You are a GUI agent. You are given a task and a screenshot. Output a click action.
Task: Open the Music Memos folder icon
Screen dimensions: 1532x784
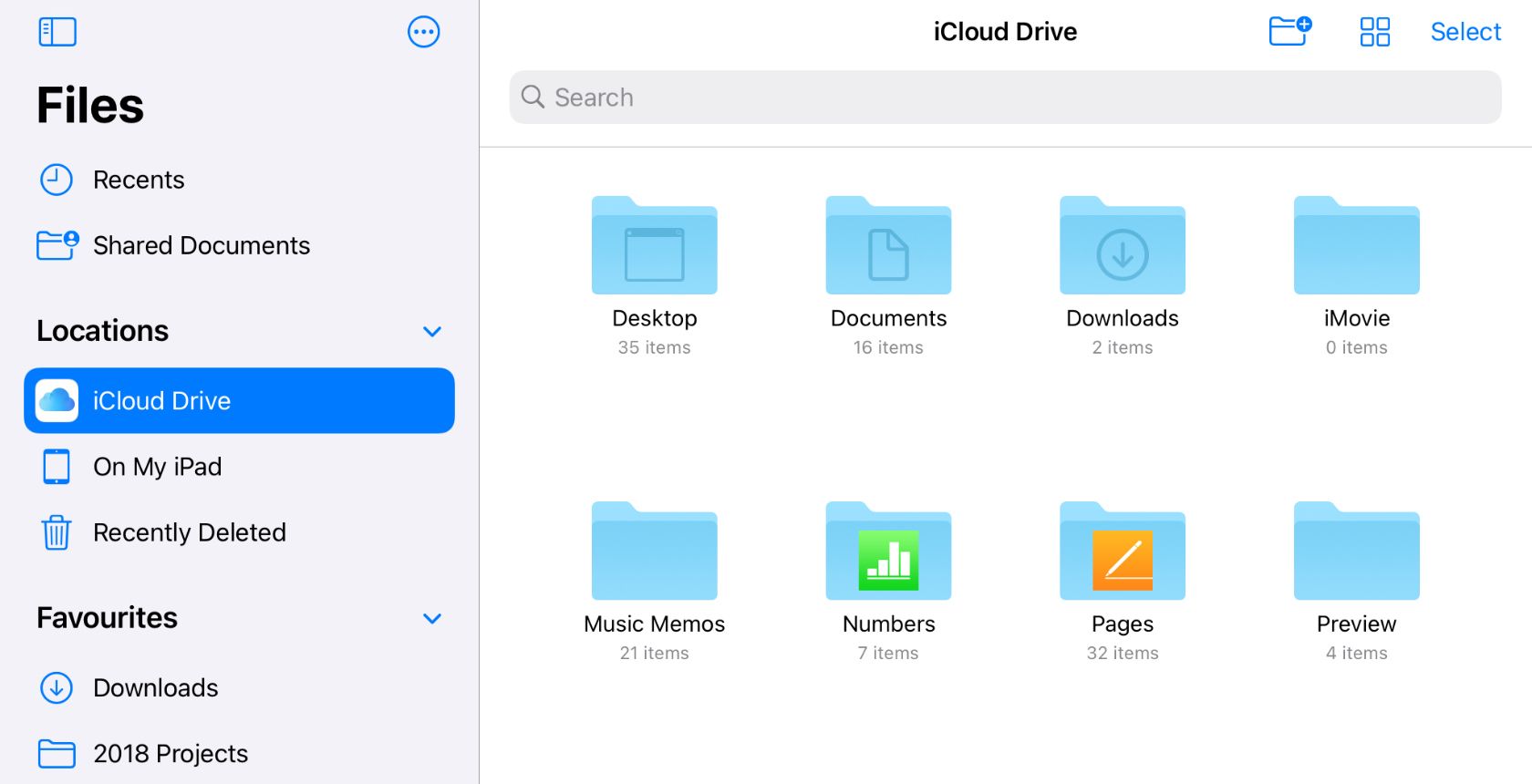tap(655, 551)
